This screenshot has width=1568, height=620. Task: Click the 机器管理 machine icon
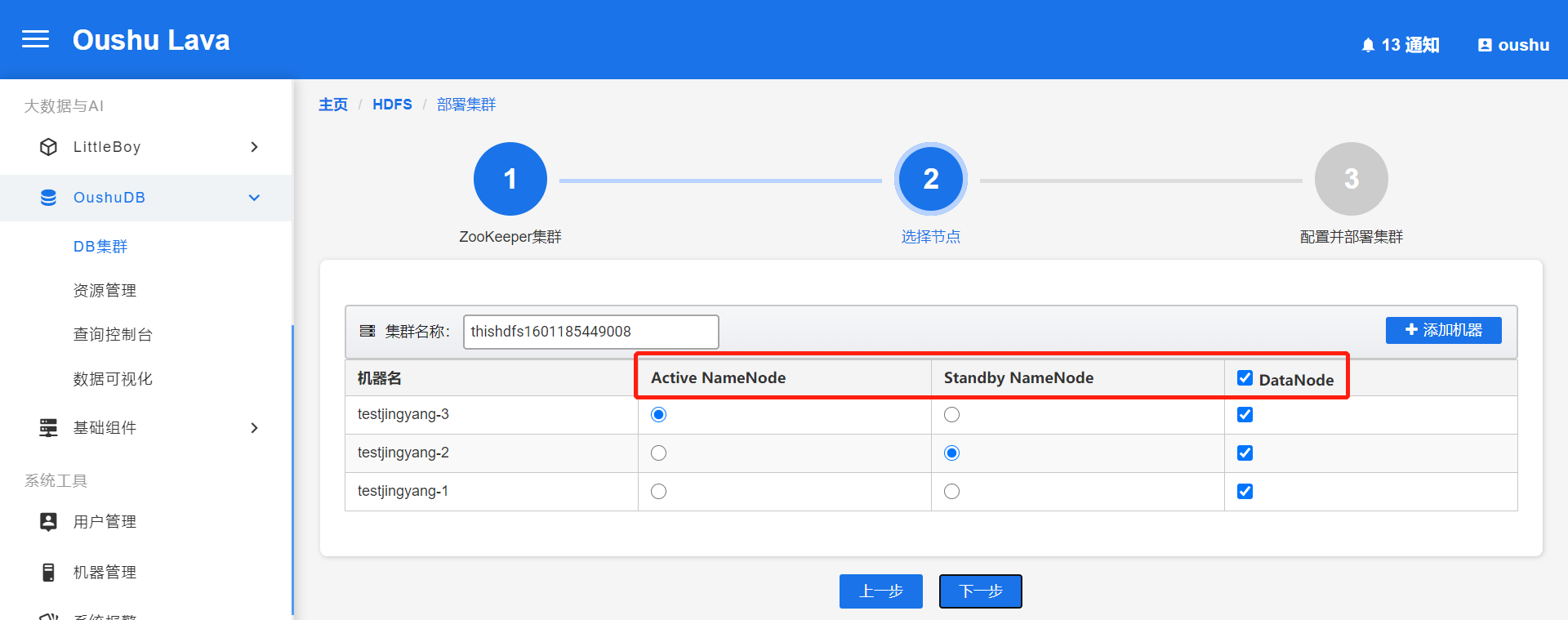coord(49,573)
